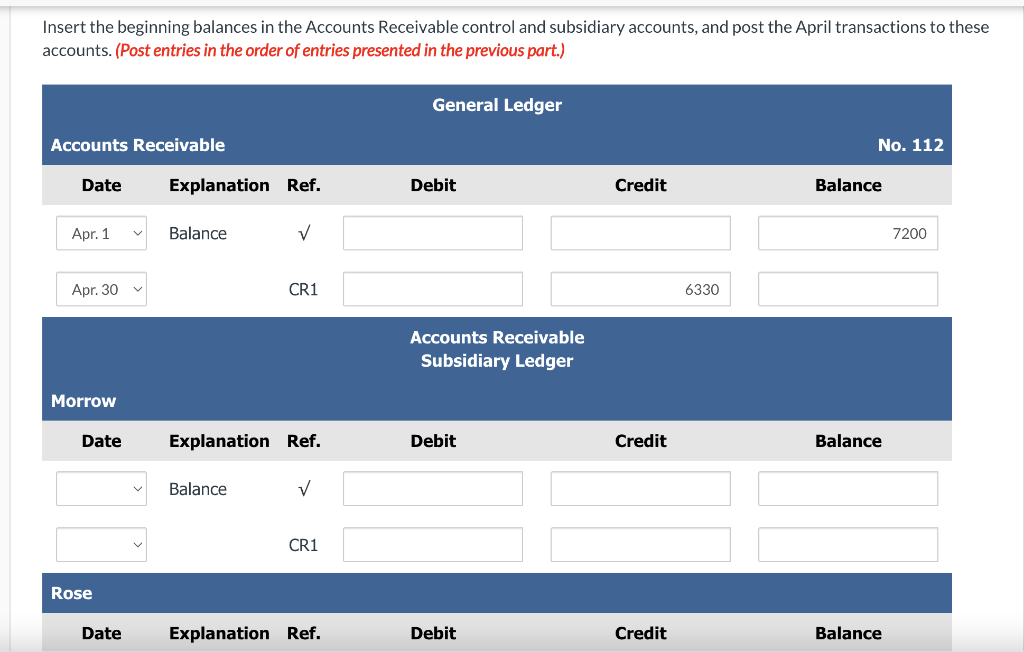Image resolution: width=1024 pixels, height=652 pixels.
Task: Expand the first date selector under Morrow
Action: point(101,488)
